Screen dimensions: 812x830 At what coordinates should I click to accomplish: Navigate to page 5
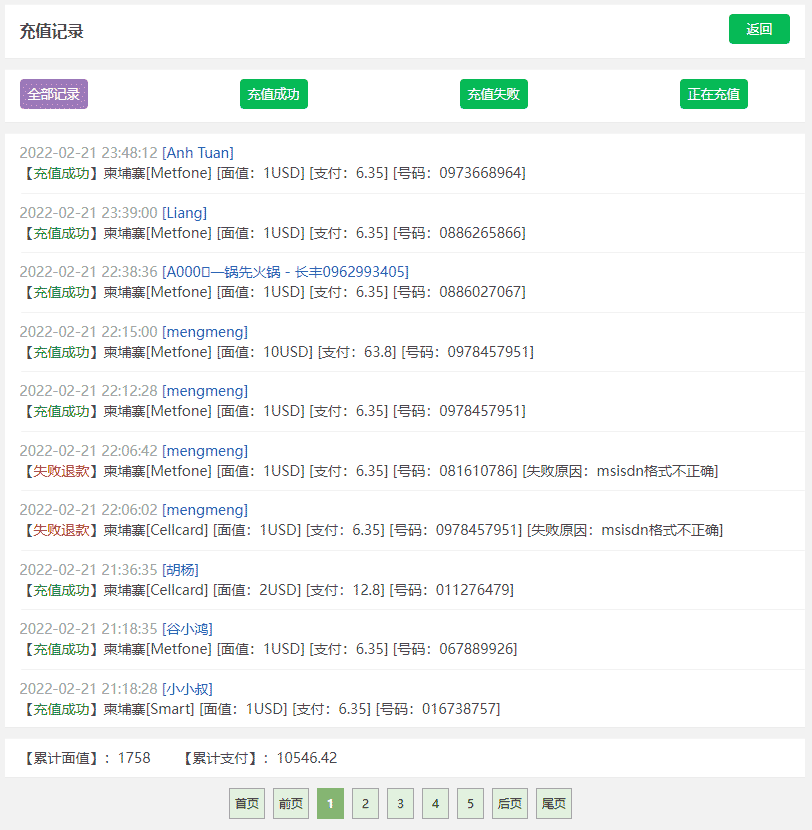click(470, 804)
